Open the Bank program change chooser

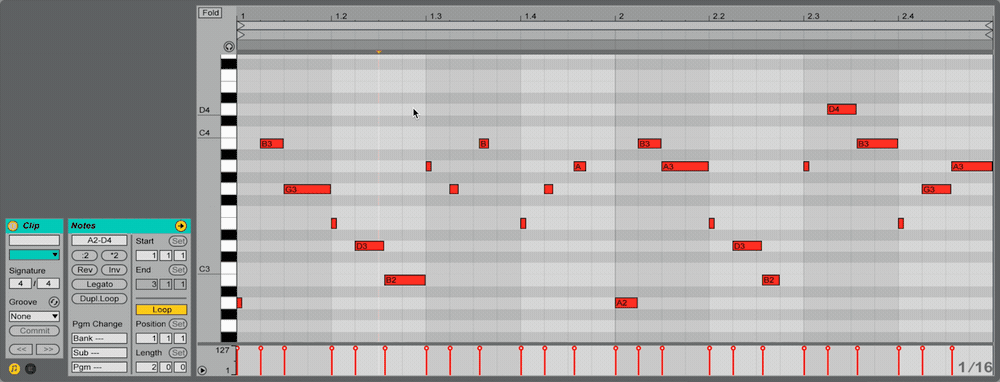pos(99,338)
